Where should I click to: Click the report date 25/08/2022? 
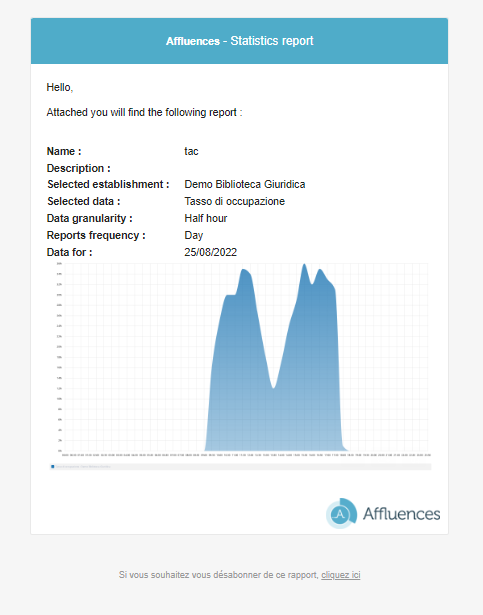(211, 252)
